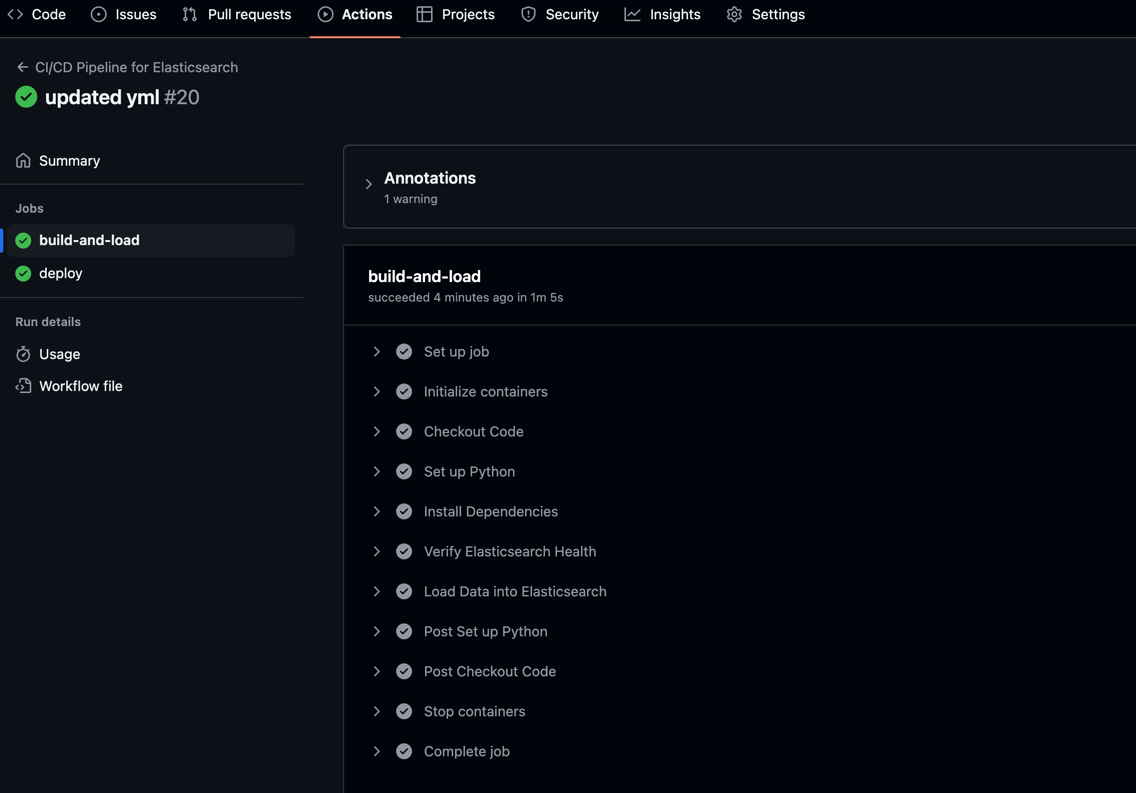Viewport: 1136px width, 793px height.
Task: Open the Pull requests tab
Action: point(237,14)
